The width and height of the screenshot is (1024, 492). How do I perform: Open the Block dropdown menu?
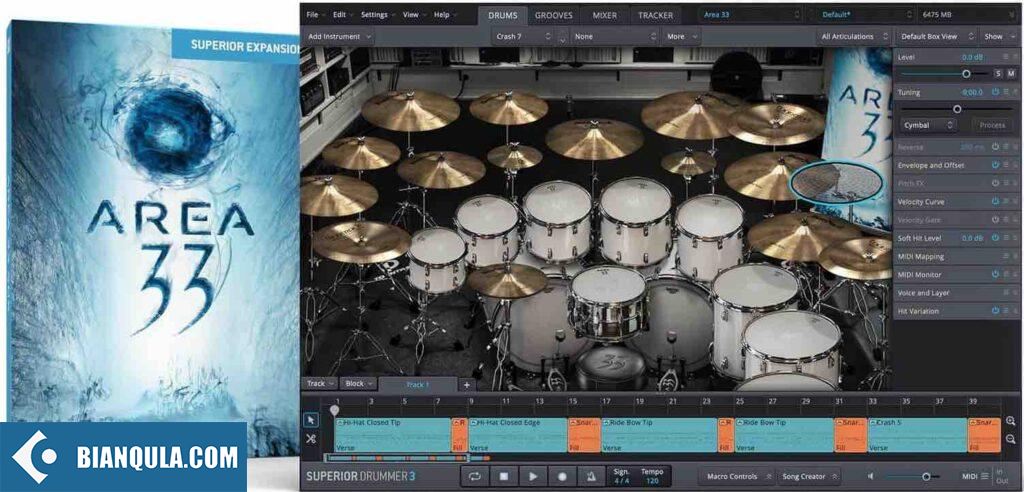click(x=359, y=384)
